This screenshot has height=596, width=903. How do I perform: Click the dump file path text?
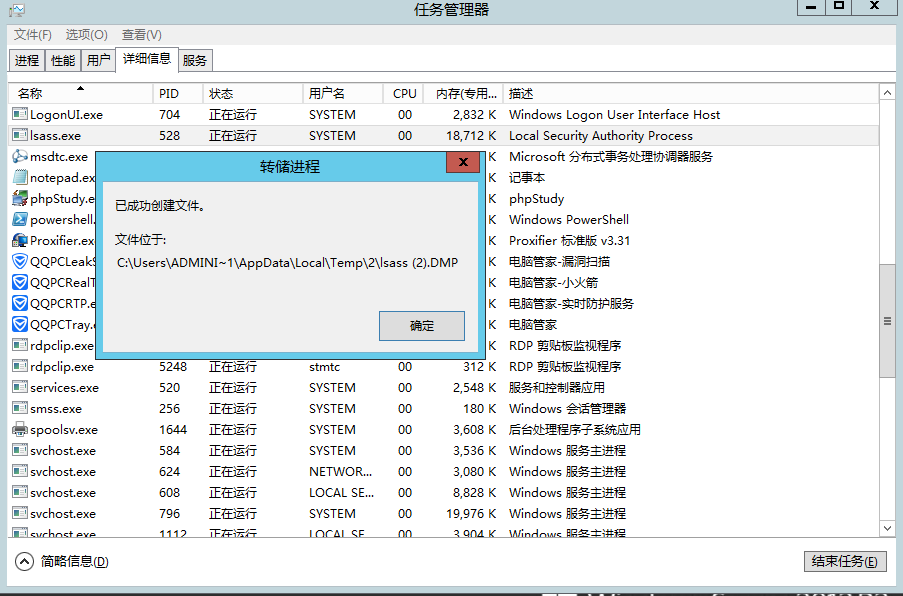tap(287, 263)
